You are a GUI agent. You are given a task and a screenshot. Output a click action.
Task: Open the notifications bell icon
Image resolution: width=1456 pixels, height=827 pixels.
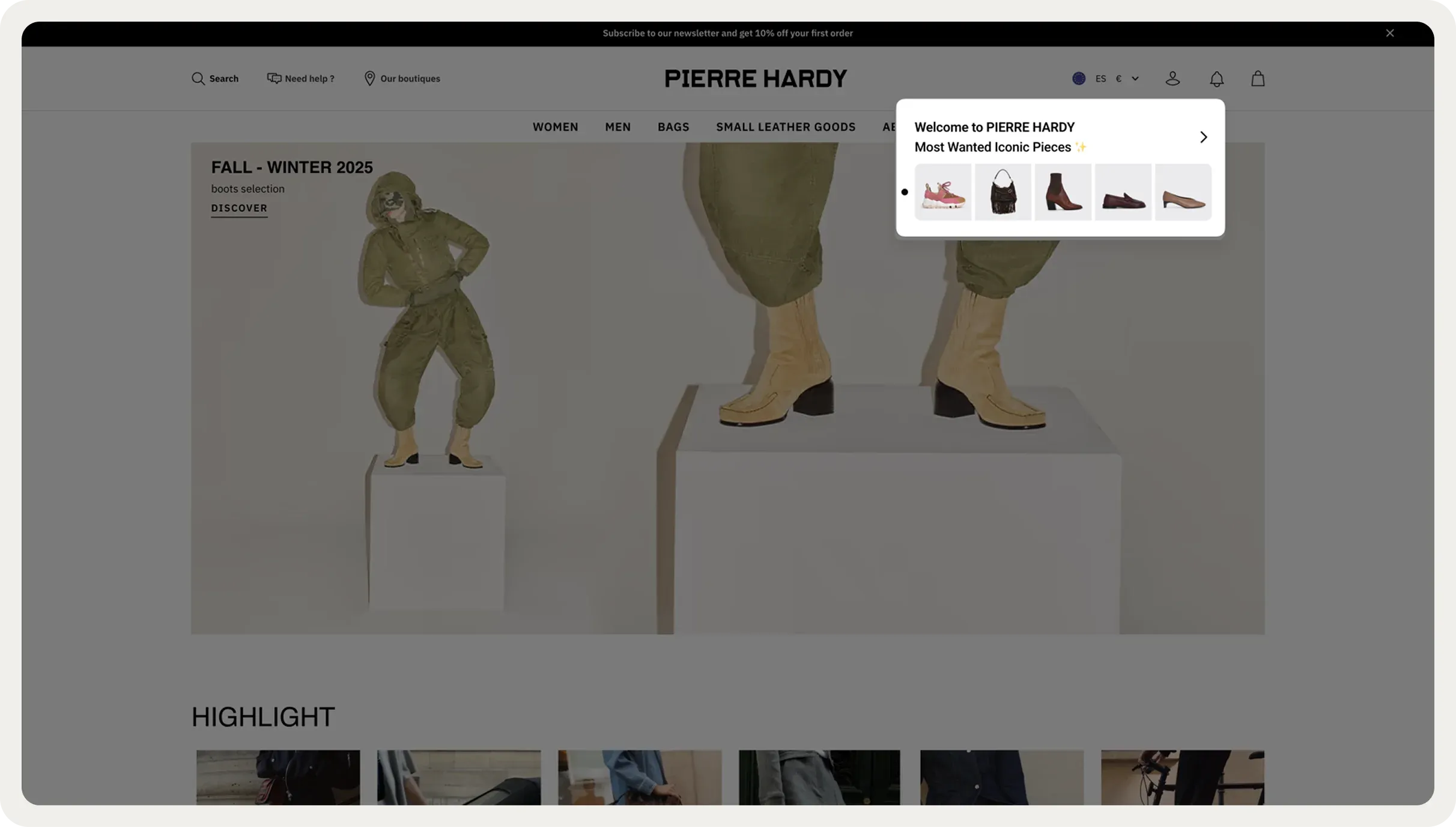(x=1216, y=79)
